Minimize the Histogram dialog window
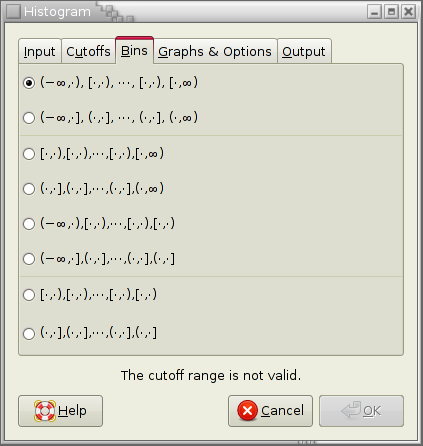This screenshot has height=446, width=423. 374,12
